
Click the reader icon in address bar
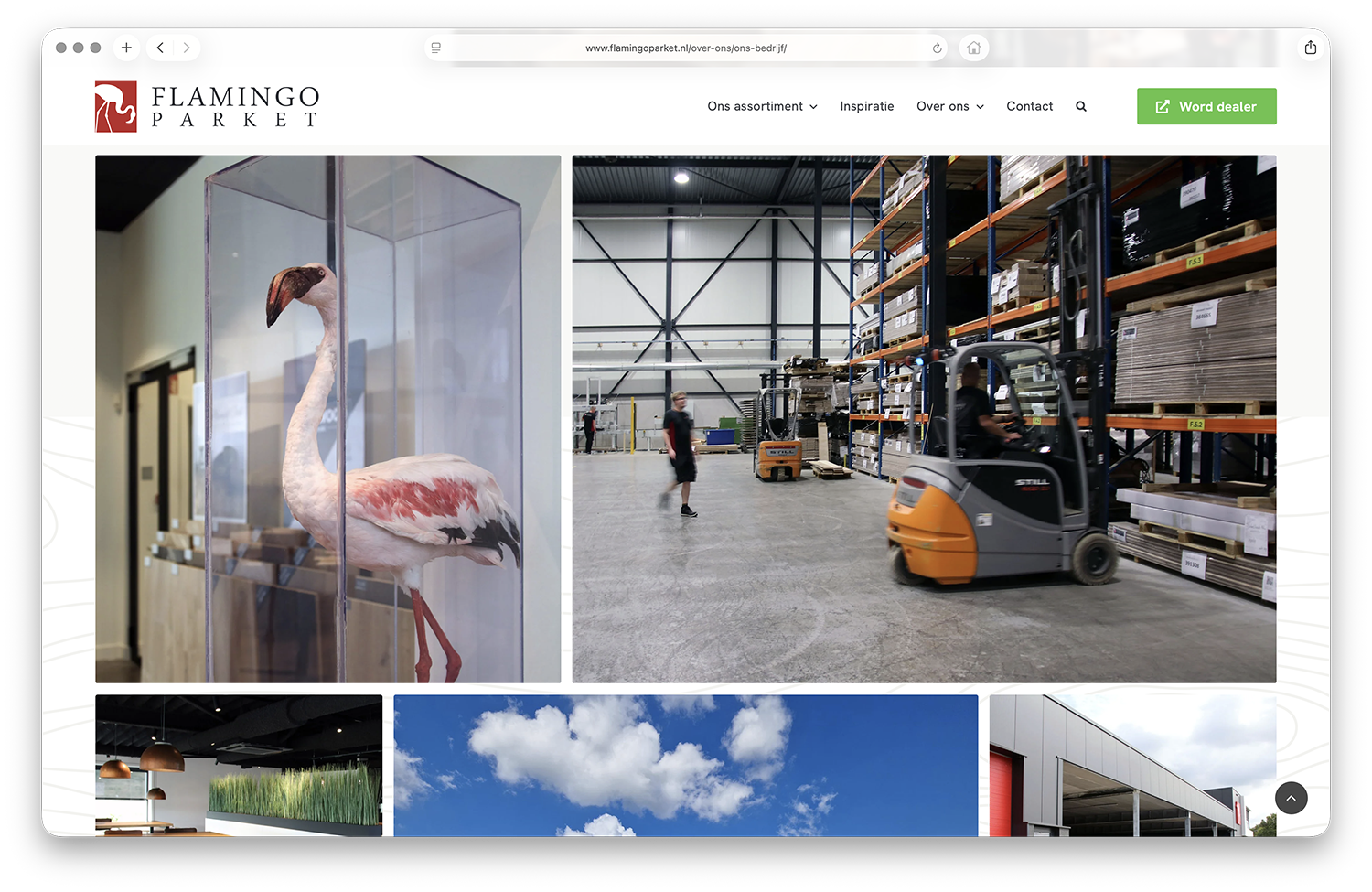pos(436,48)
